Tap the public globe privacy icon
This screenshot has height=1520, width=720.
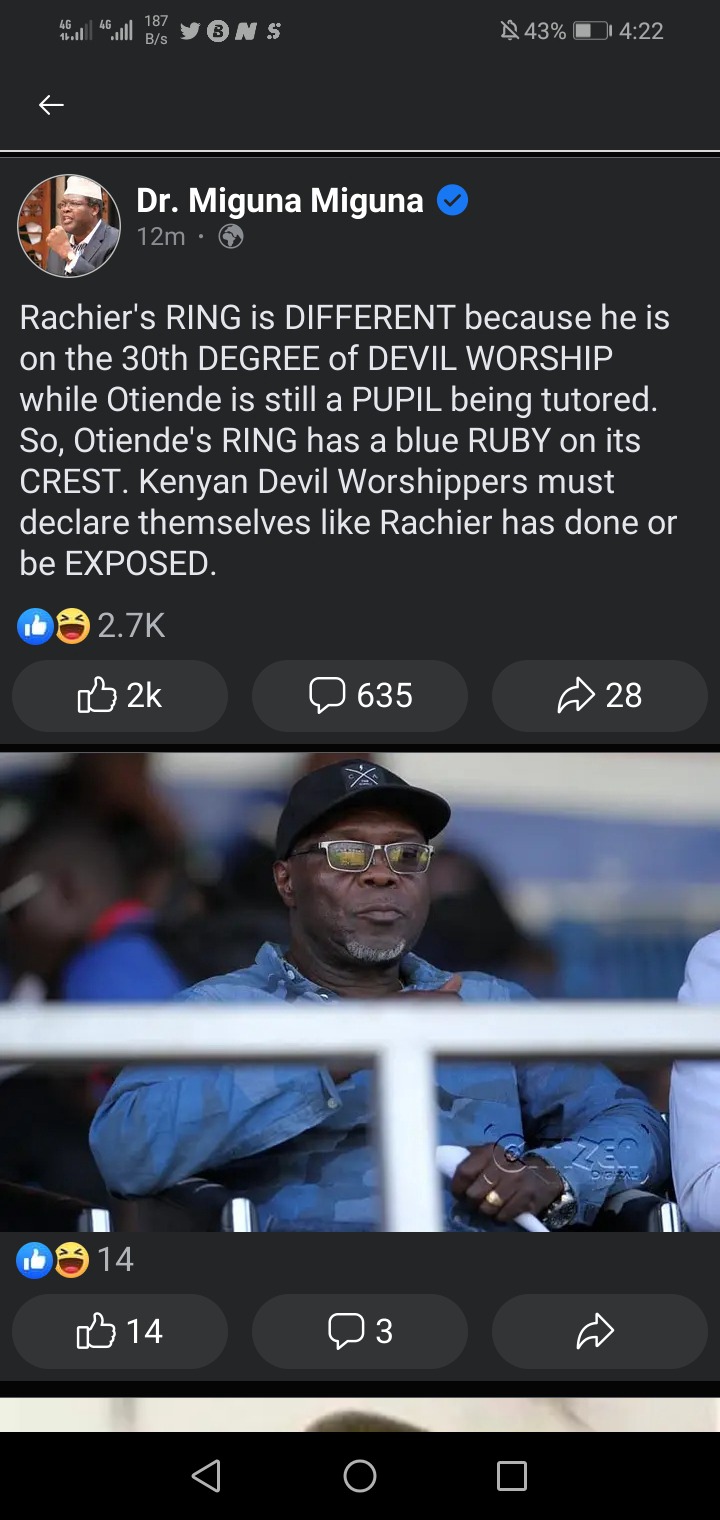231,237
